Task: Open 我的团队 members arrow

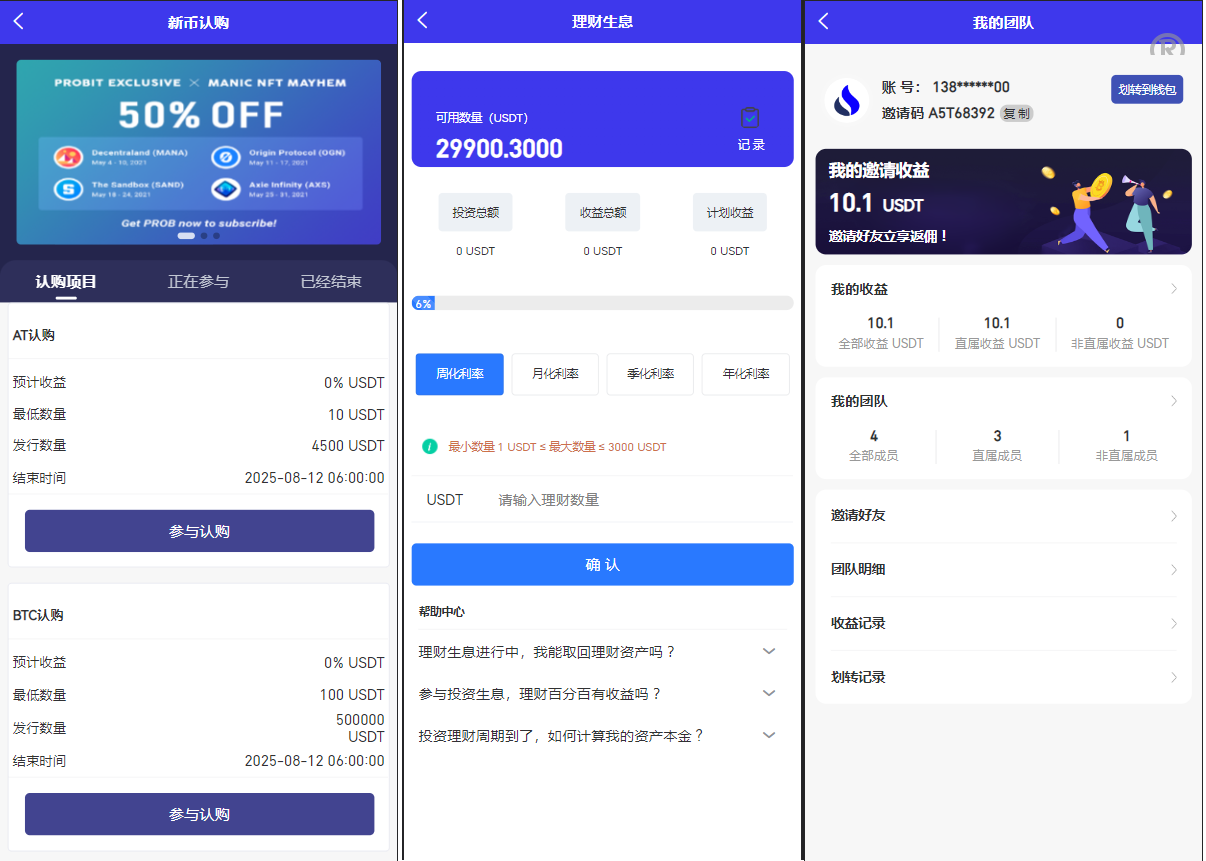Action: (1173, 401)
